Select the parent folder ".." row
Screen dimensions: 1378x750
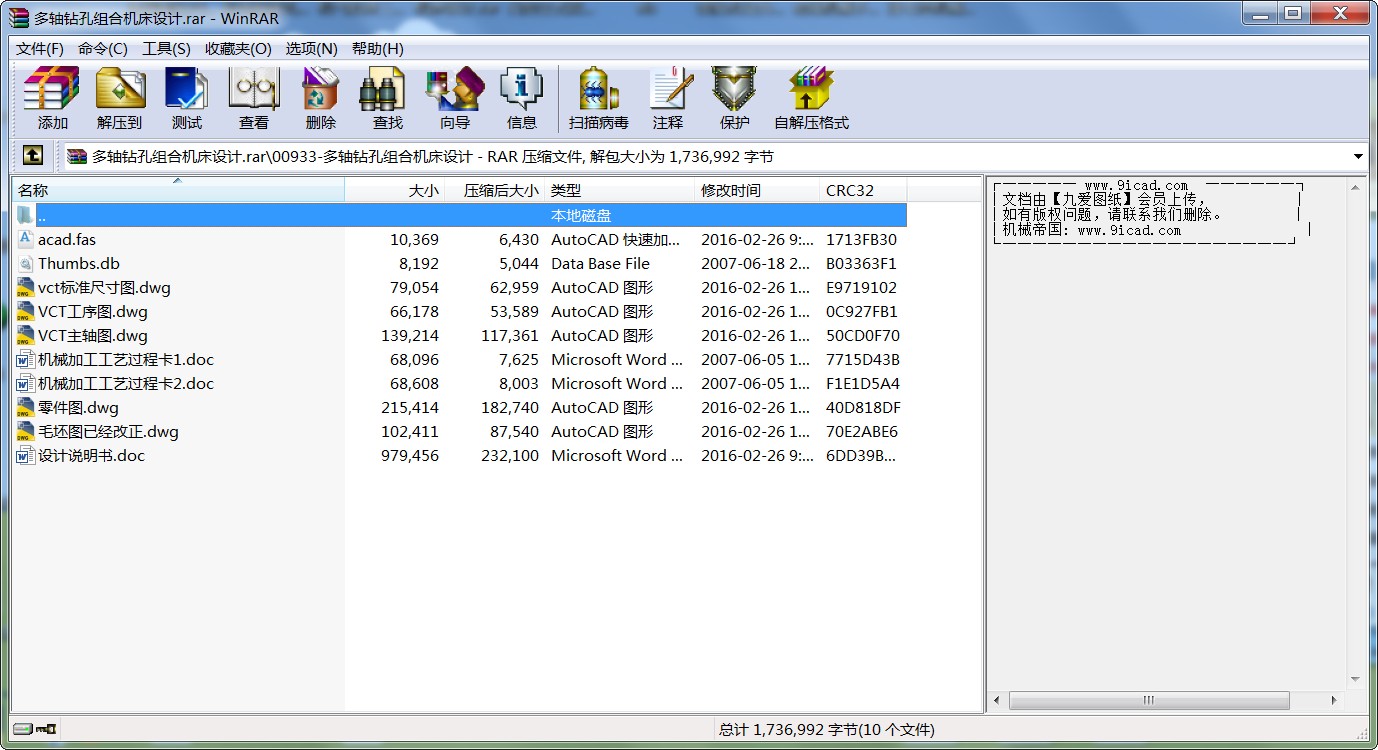[x=460, y=215]
